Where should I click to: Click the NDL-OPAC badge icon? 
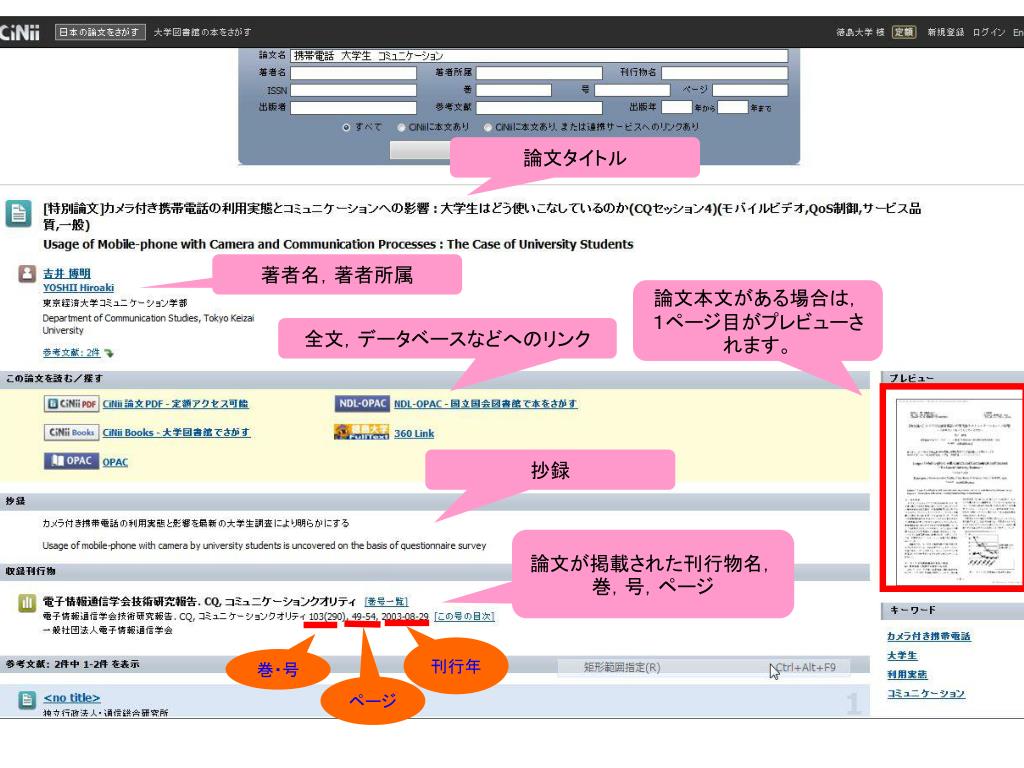362,404
